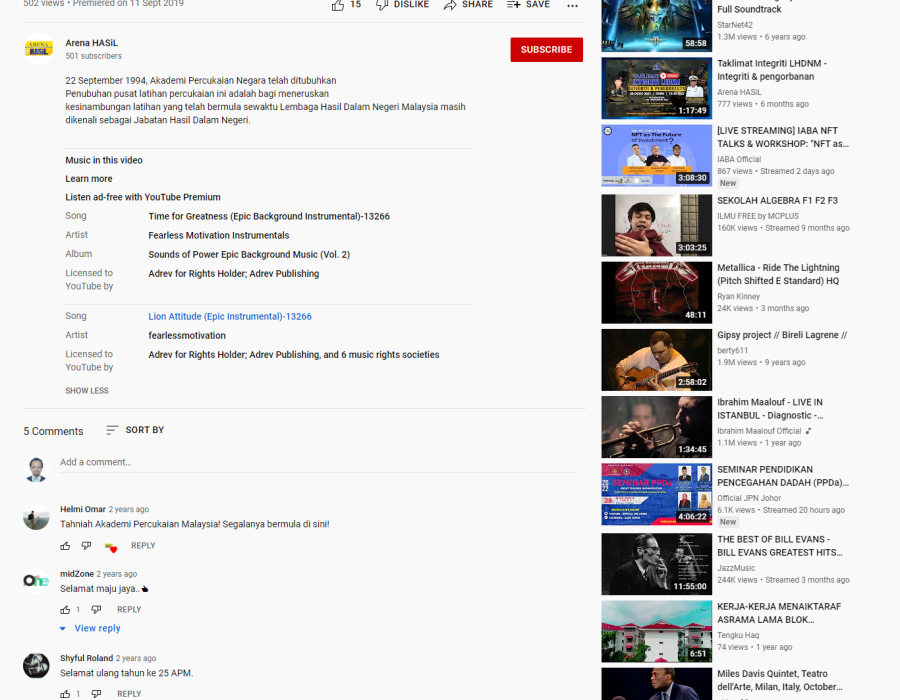Image resolution: width=900 pixels, height=700 pixels.
Task: Click Learn more under Music in this video
Action: point(89,178)
